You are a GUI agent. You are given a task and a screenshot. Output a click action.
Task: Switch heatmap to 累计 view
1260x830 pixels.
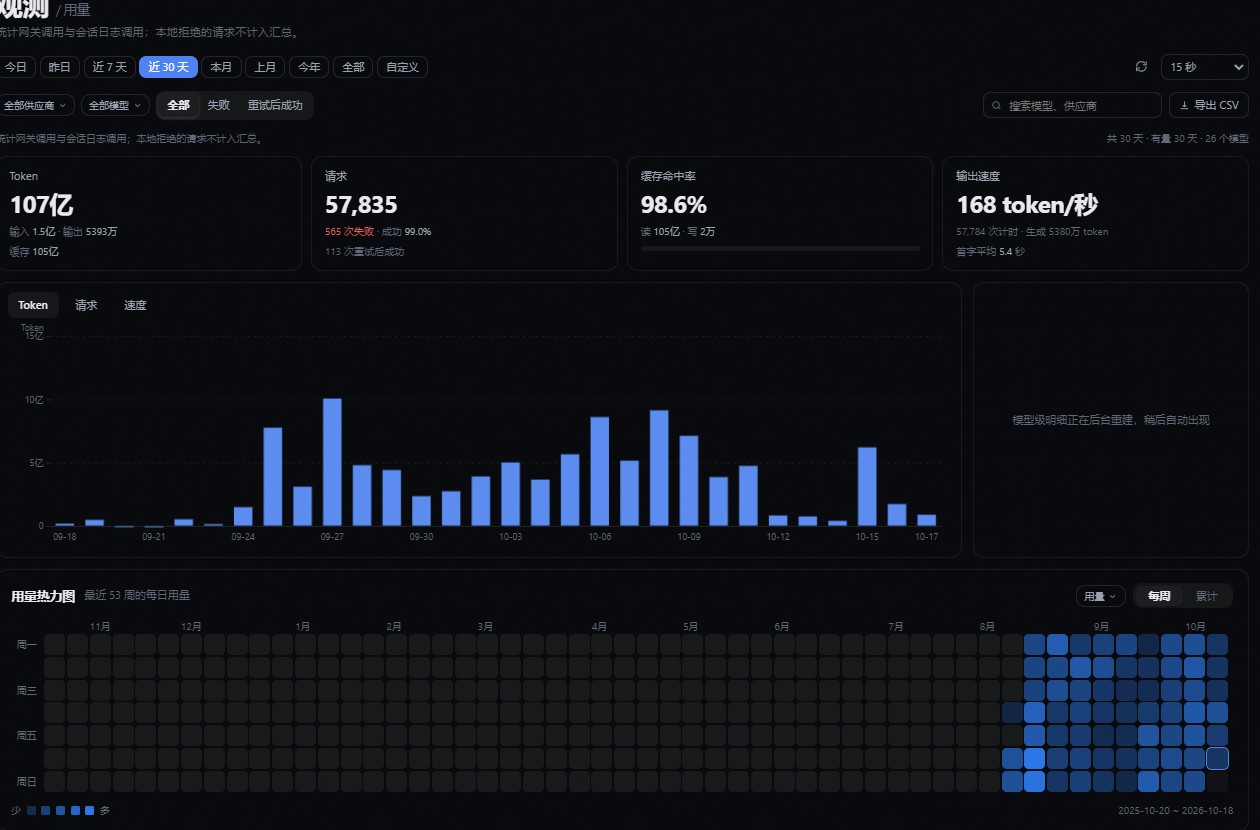(x=1207, y=596)
